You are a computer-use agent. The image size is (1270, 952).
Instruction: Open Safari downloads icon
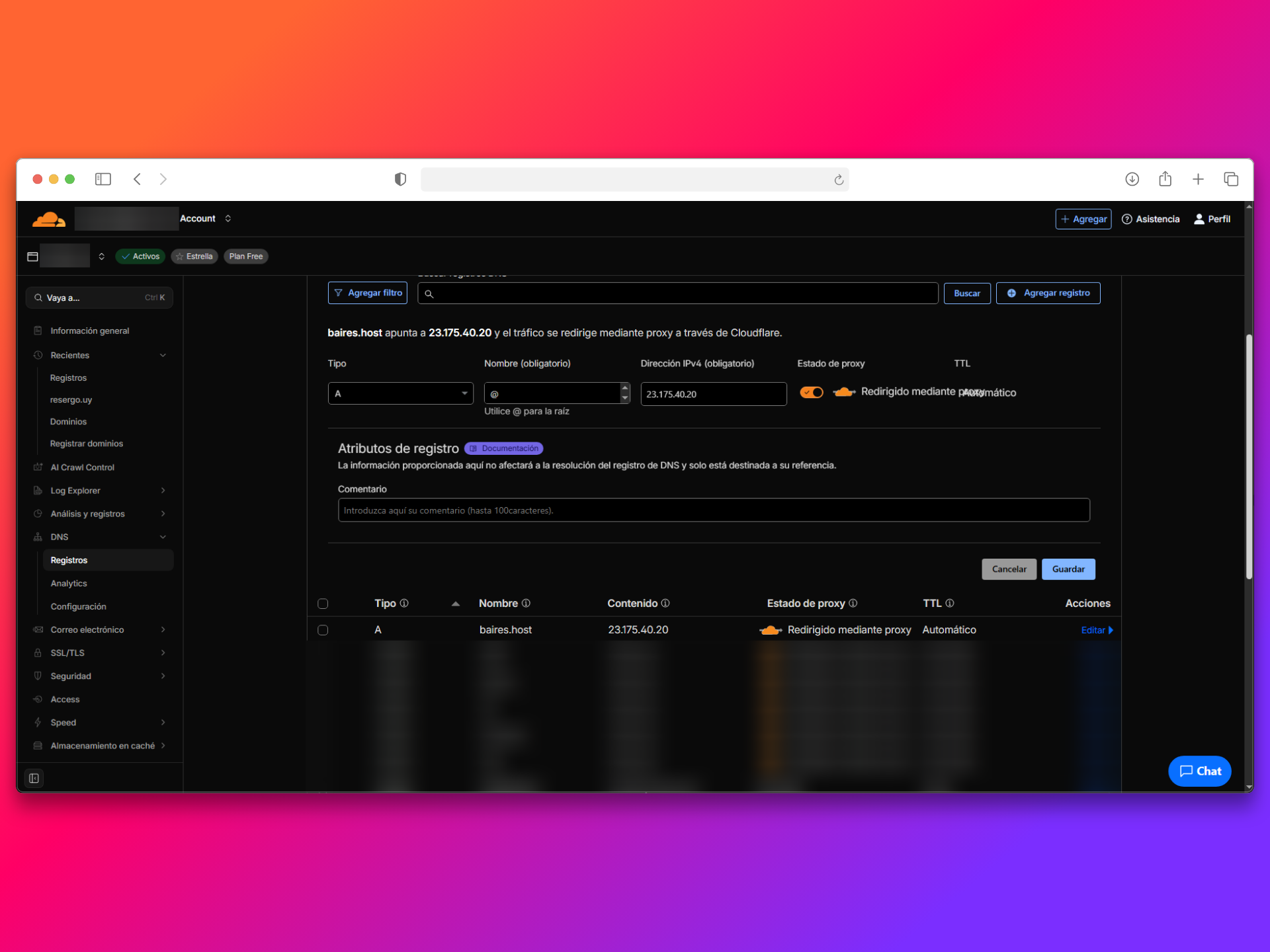1132,179
